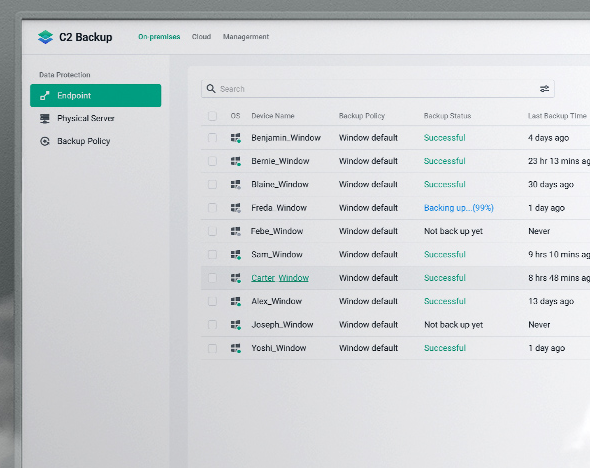Check the box for Carter_Window
590x468 pixels.
212,278
